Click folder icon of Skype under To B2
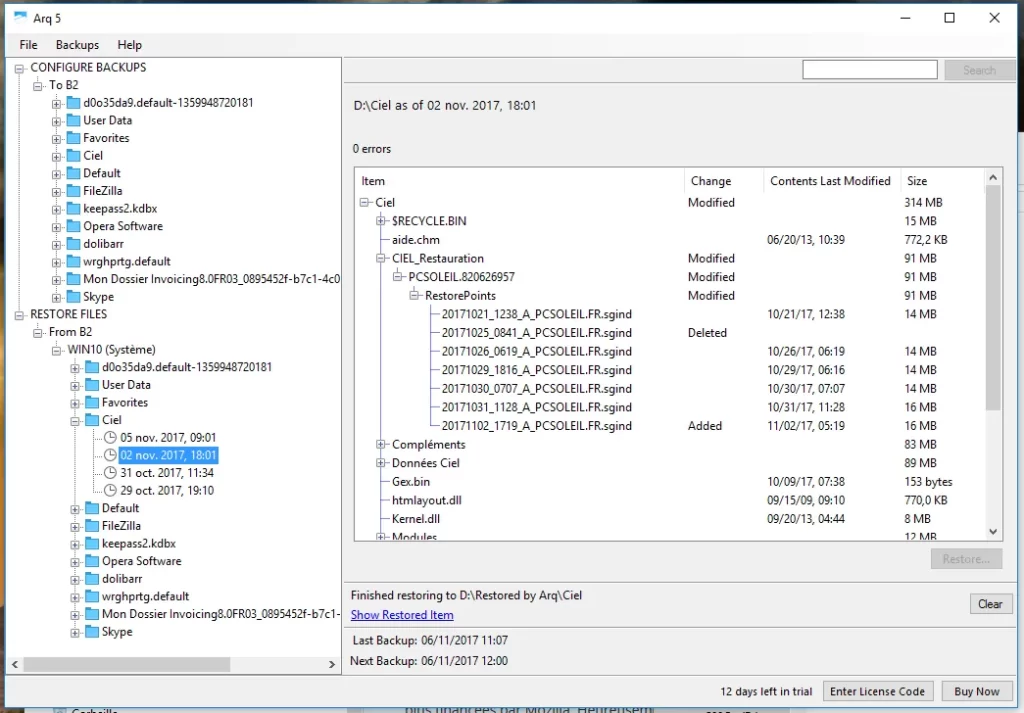 click(73, 296)
